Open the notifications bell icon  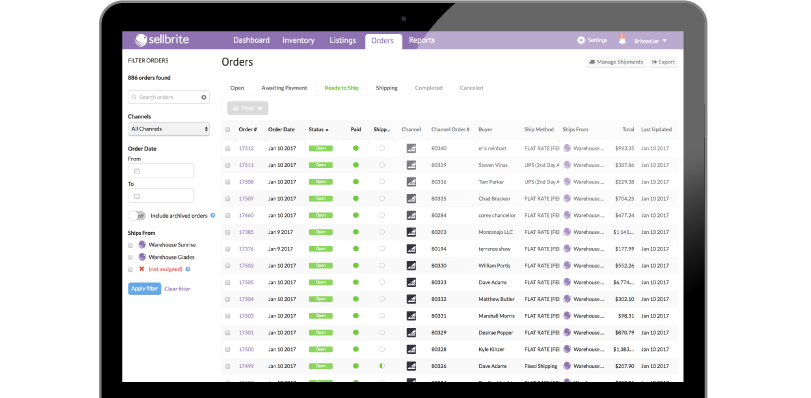coord(622,40)
